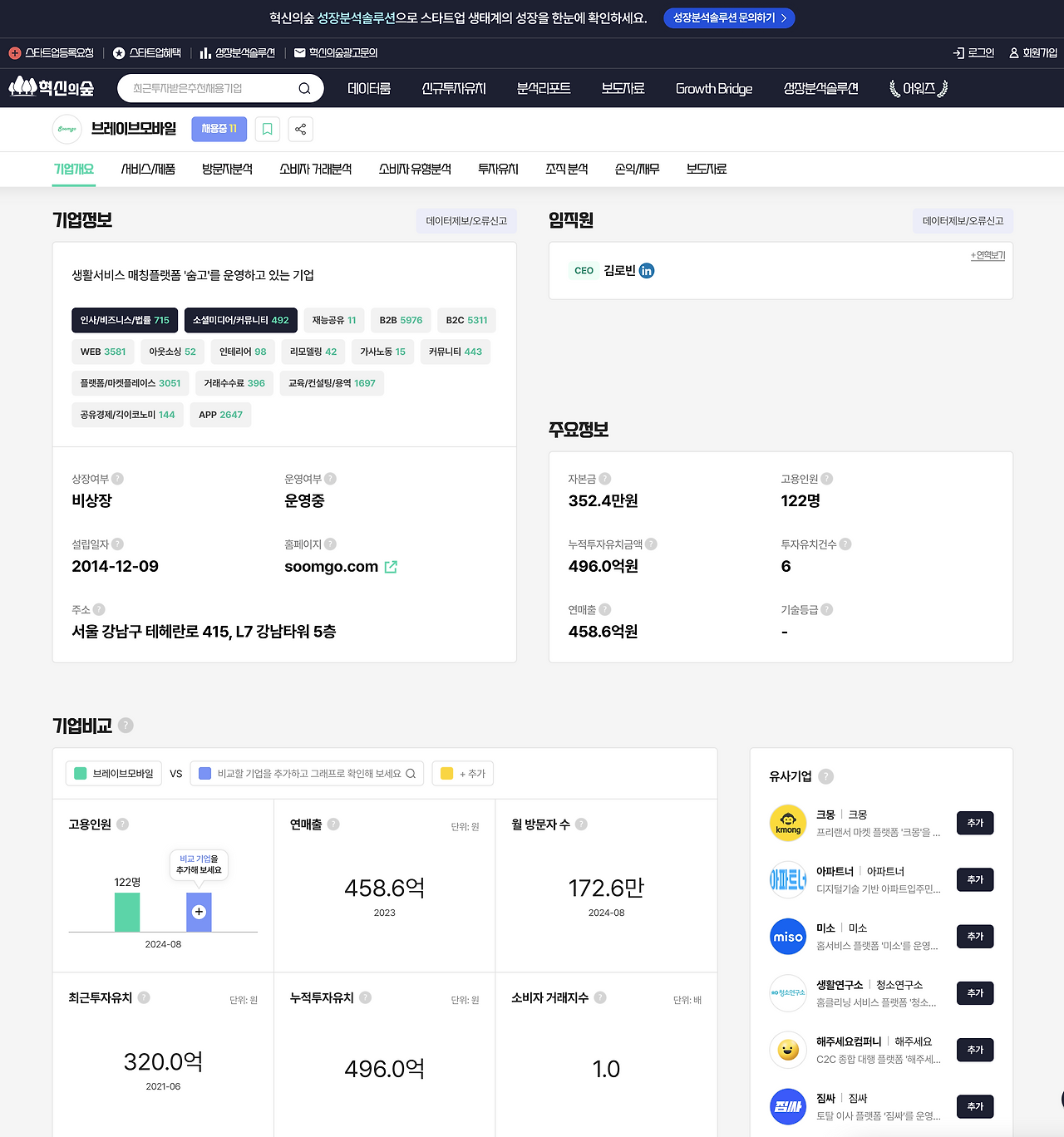Screen dimensions: 1064x1137
Task: Click the yellow 추가 color swatch
Action: pos(446,774)
